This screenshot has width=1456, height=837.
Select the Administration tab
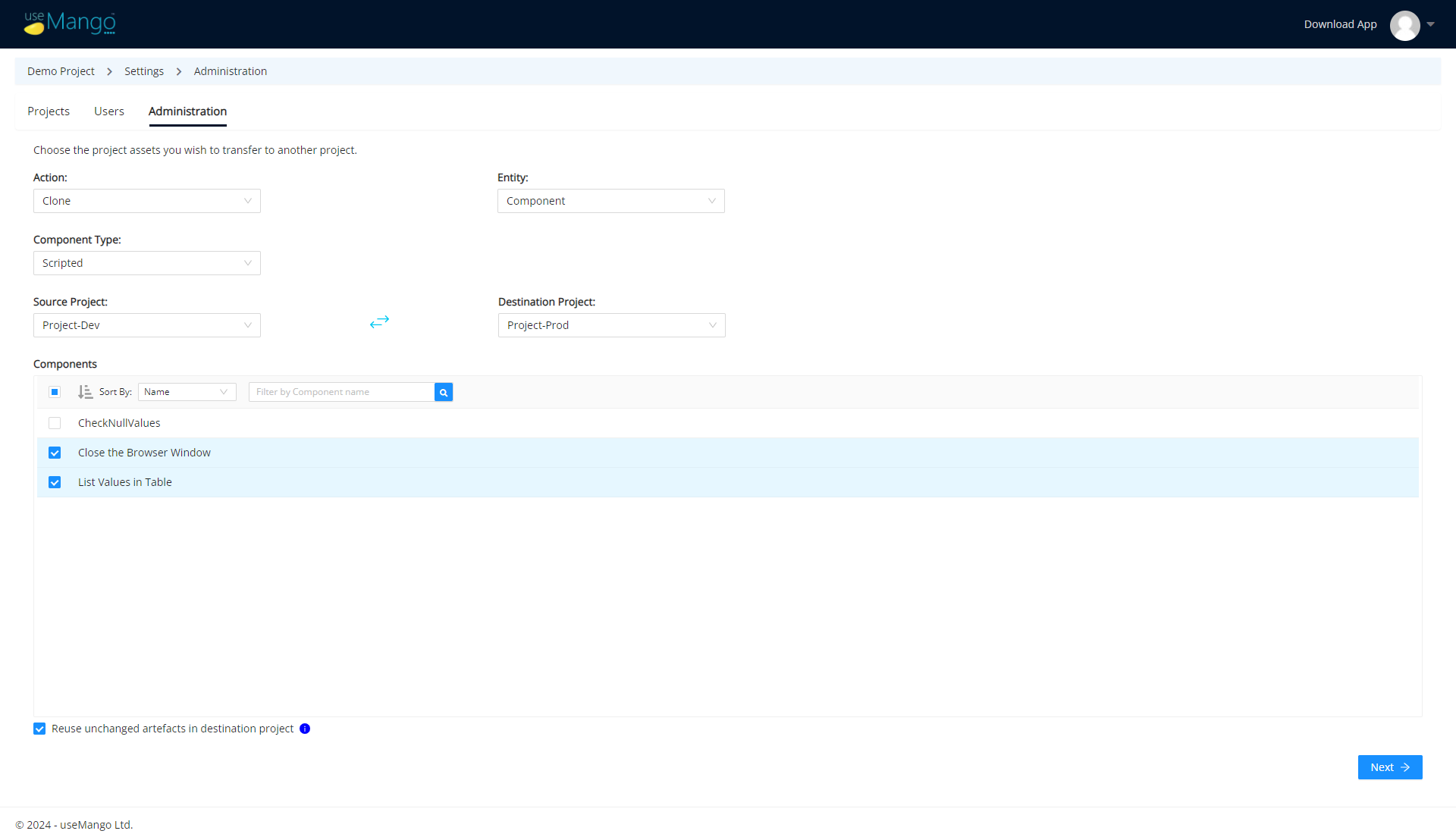(187, 111)
